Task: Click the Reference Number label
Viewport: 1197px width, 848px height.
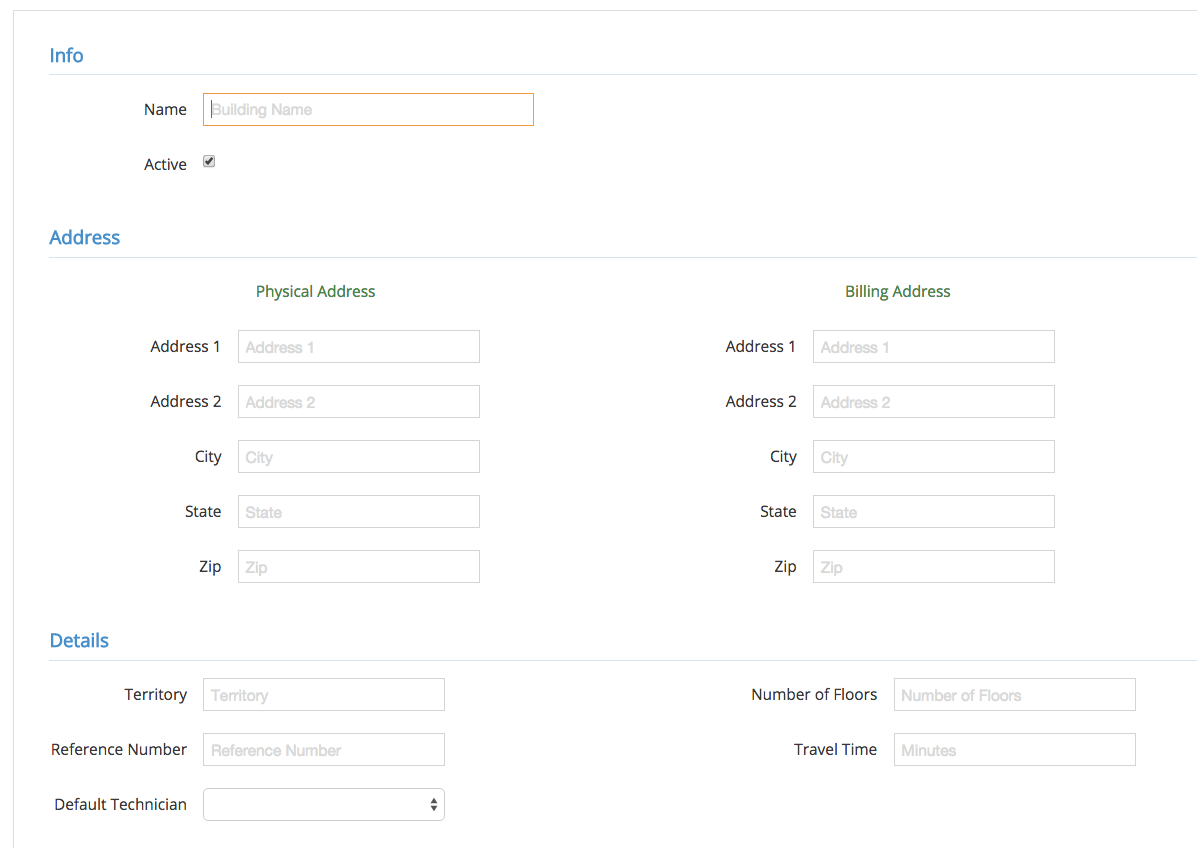Action: point(119,750)
